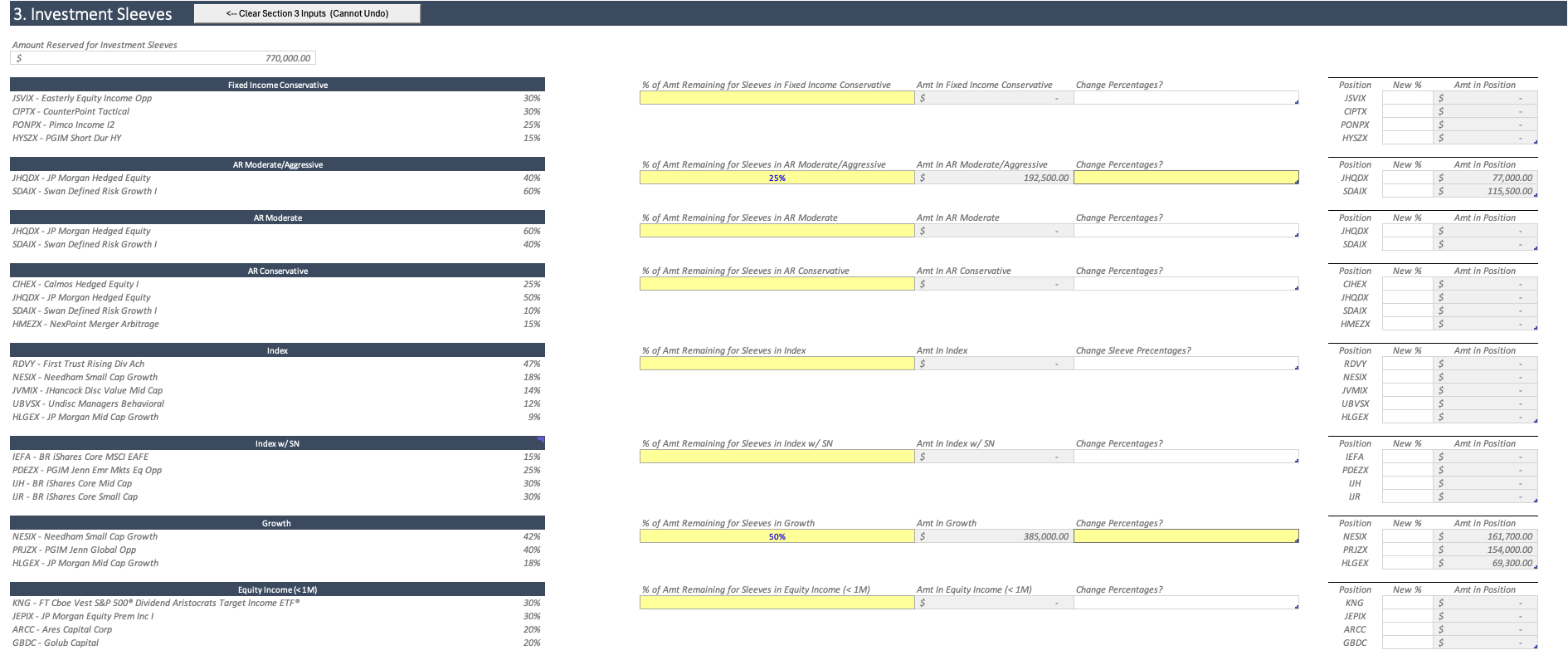The width and height of the screenshot is (1568, 660).
Task: Click the 385,000.00 Amt In Growth cell
Action: [994, 536]
